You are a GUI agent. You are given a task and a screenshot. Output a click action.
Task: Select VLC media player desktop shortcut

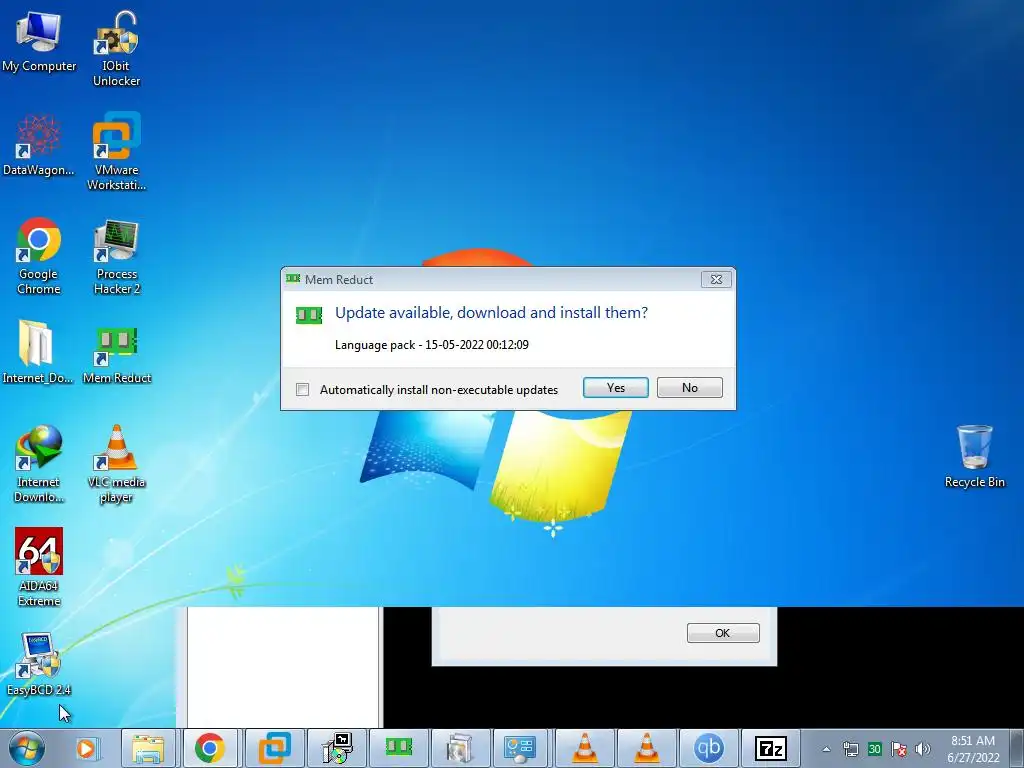click(116, 464)
